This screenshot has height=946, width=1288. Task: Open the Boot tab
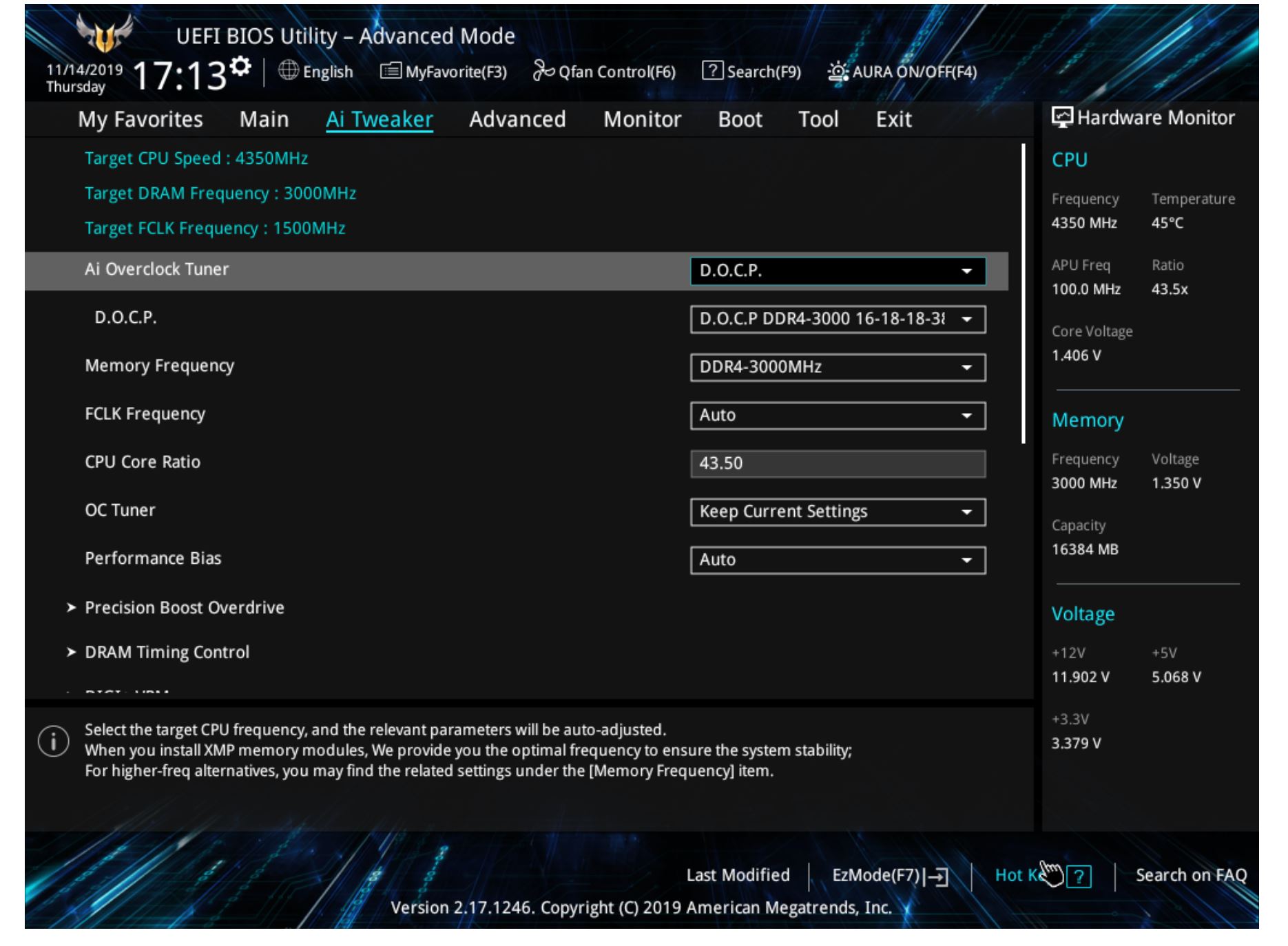(x=740, y=119)
